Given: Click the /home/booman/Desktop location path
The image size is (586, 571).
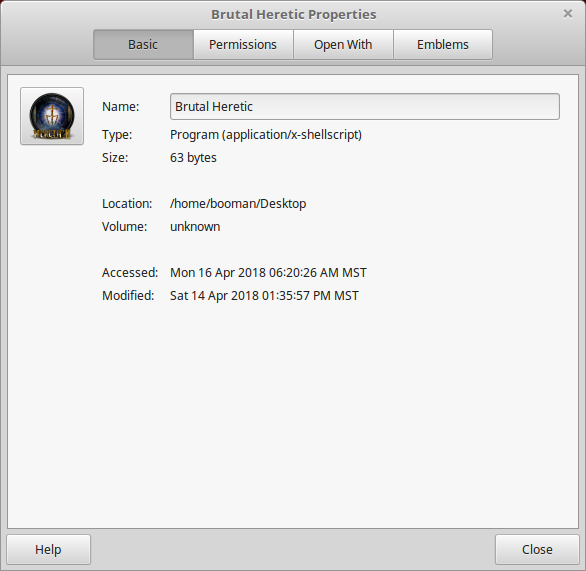Looking at the screenshot, I should pyautogui.click(x=238, y=204).
